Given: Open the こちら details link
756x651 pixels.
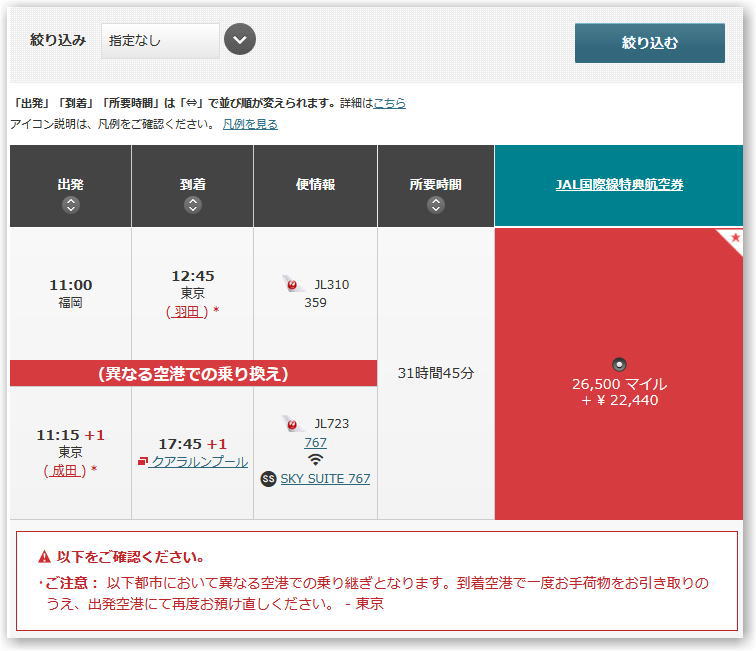Looking at the screenshot, I should [390, 103].
